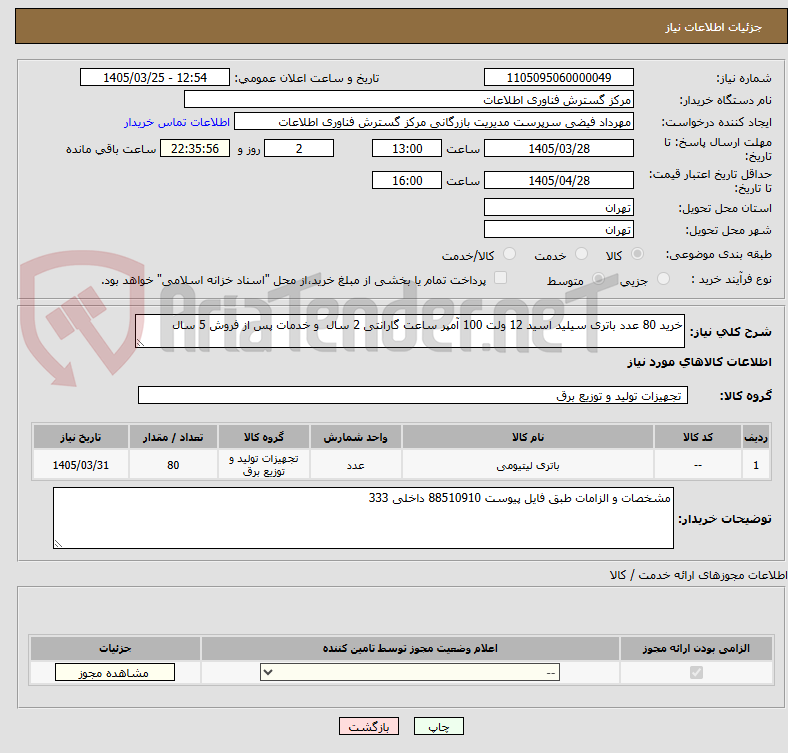Screen dimensions: 788x753
Task: Click the استان محل تحویل field
Action: tap(559, 207)
